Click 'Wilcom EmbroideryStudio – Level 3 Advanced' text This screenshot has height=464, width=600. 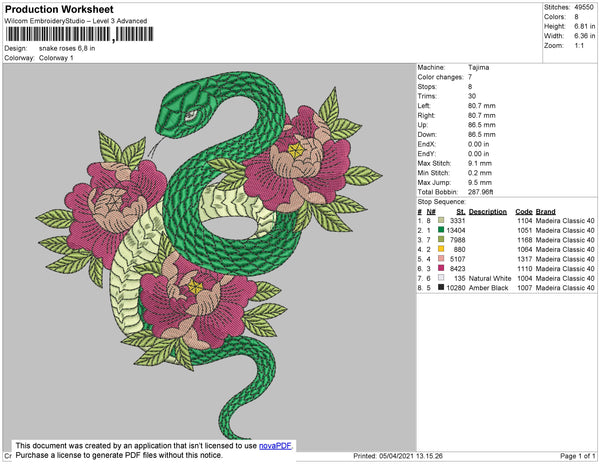pos(76,21)
